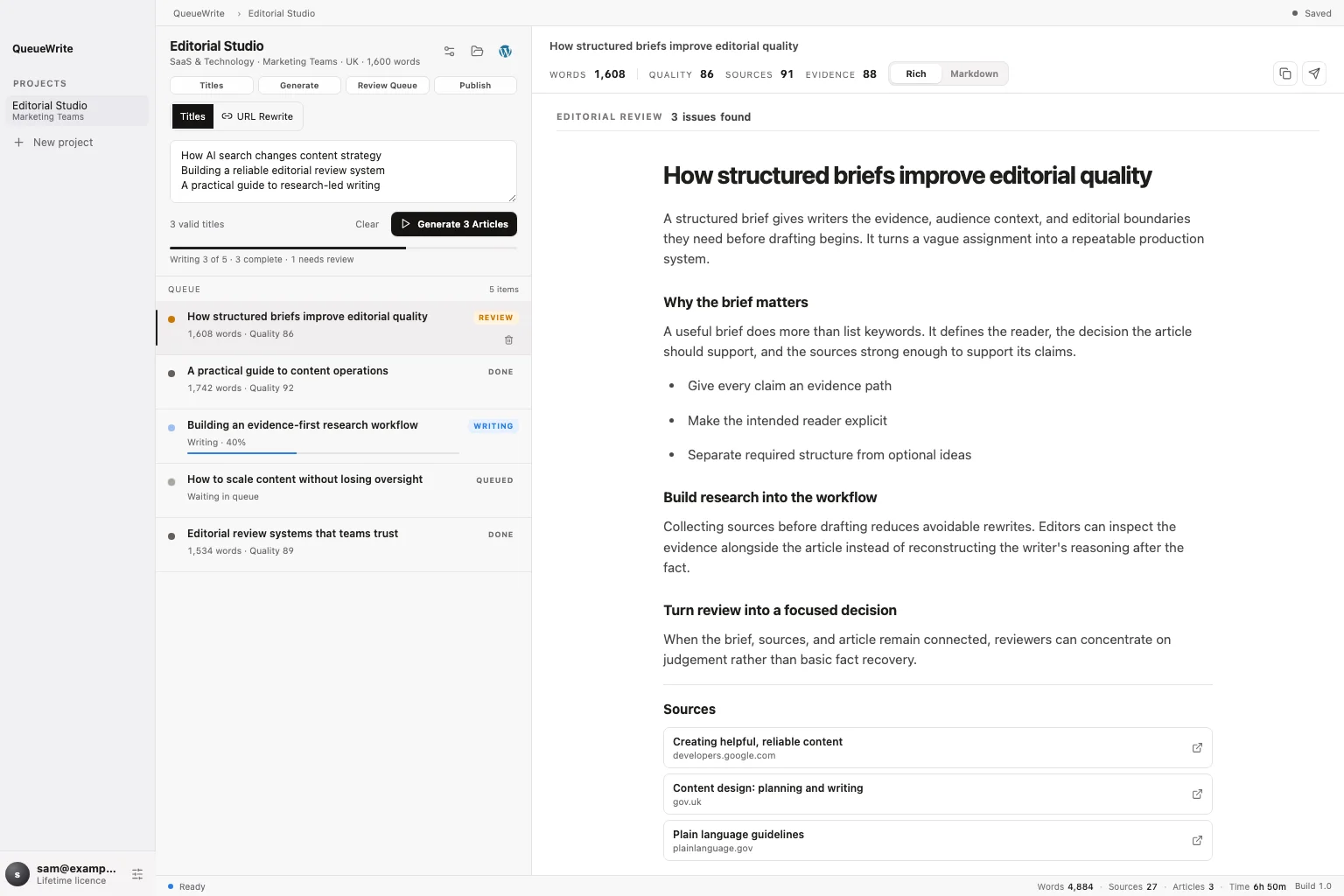Viewport: 1344px width, 896px height.
Task: Click into the titles text area
Action: coord(343,171)
